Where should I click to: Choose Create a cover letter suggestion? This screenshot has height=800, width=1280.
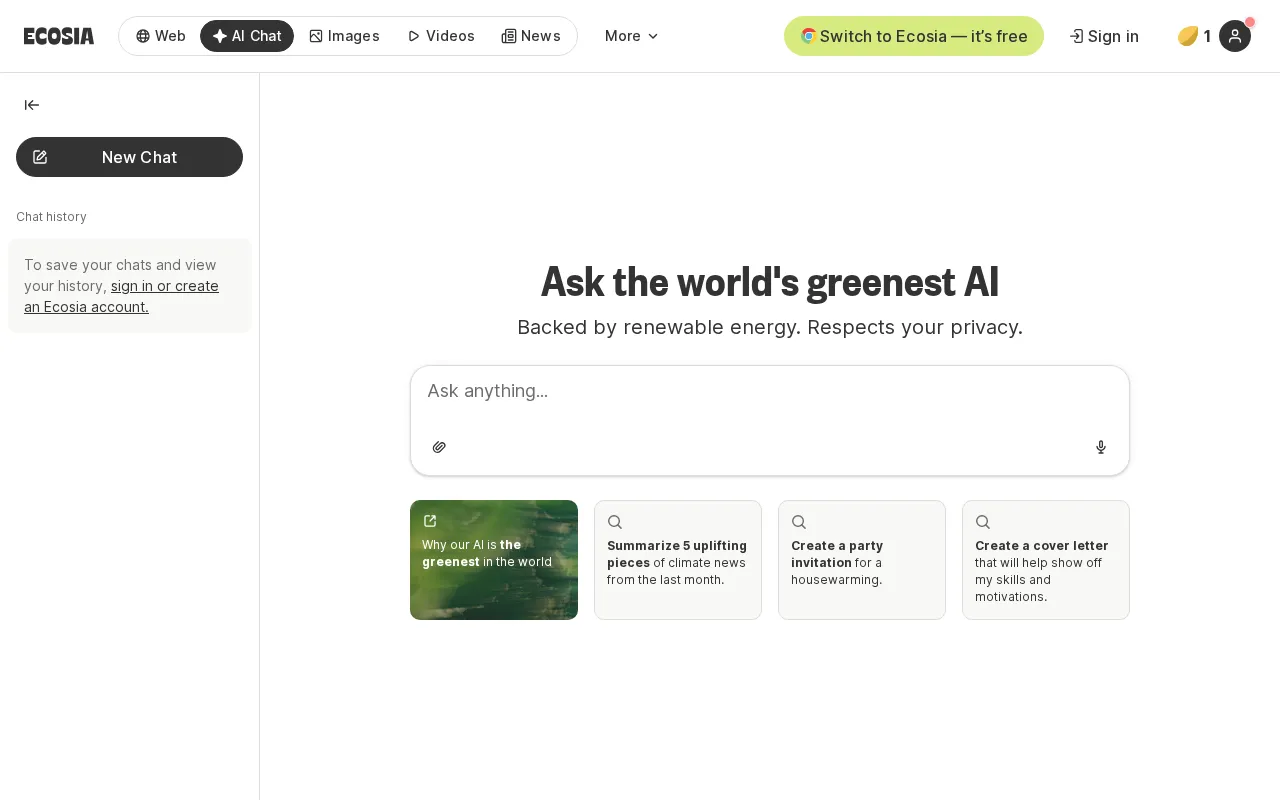click(x=1046, y=560)
